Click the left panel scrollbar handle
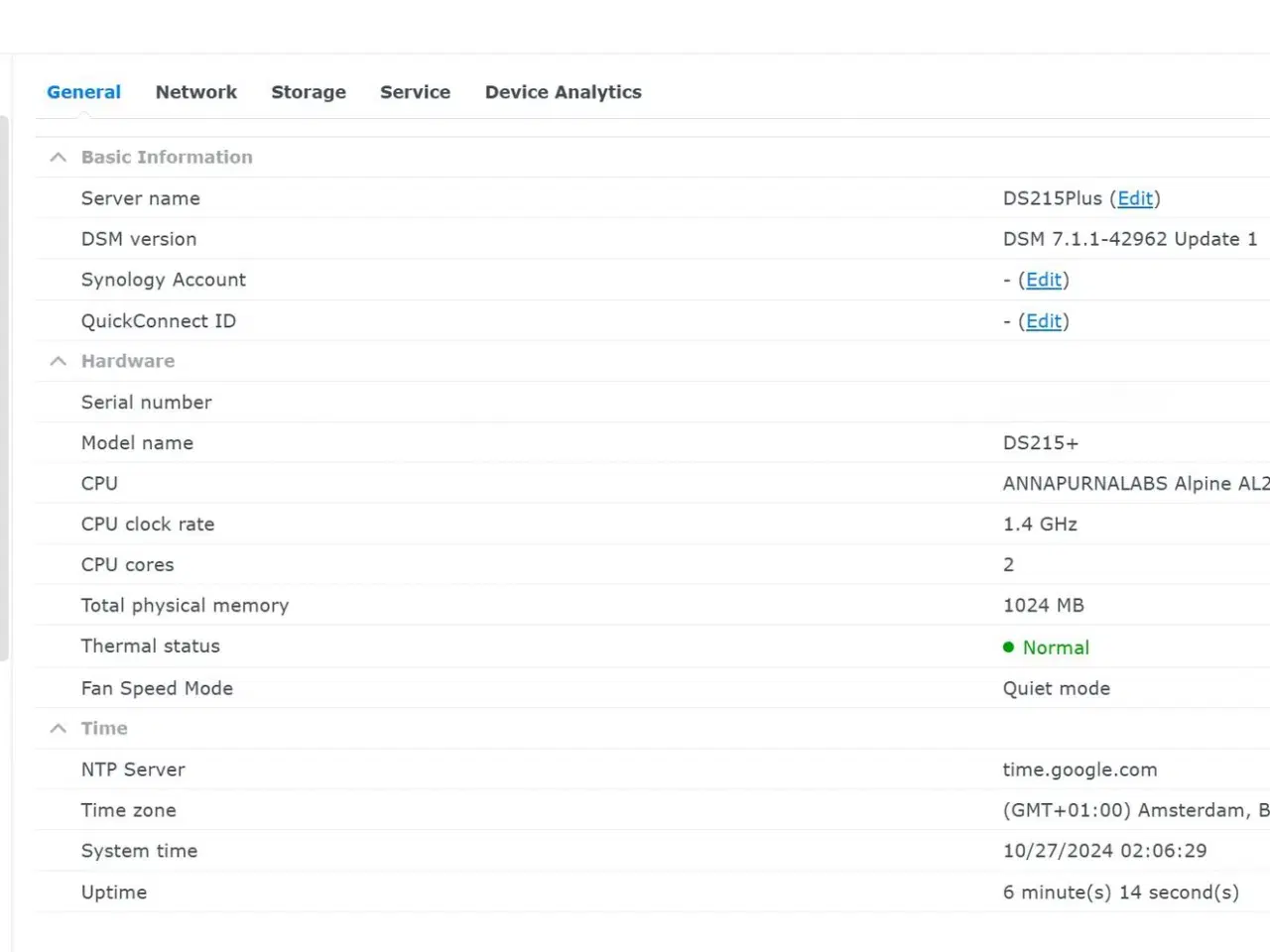The height and width of the screenshot is (952, 1270). [x=4, y=388]
